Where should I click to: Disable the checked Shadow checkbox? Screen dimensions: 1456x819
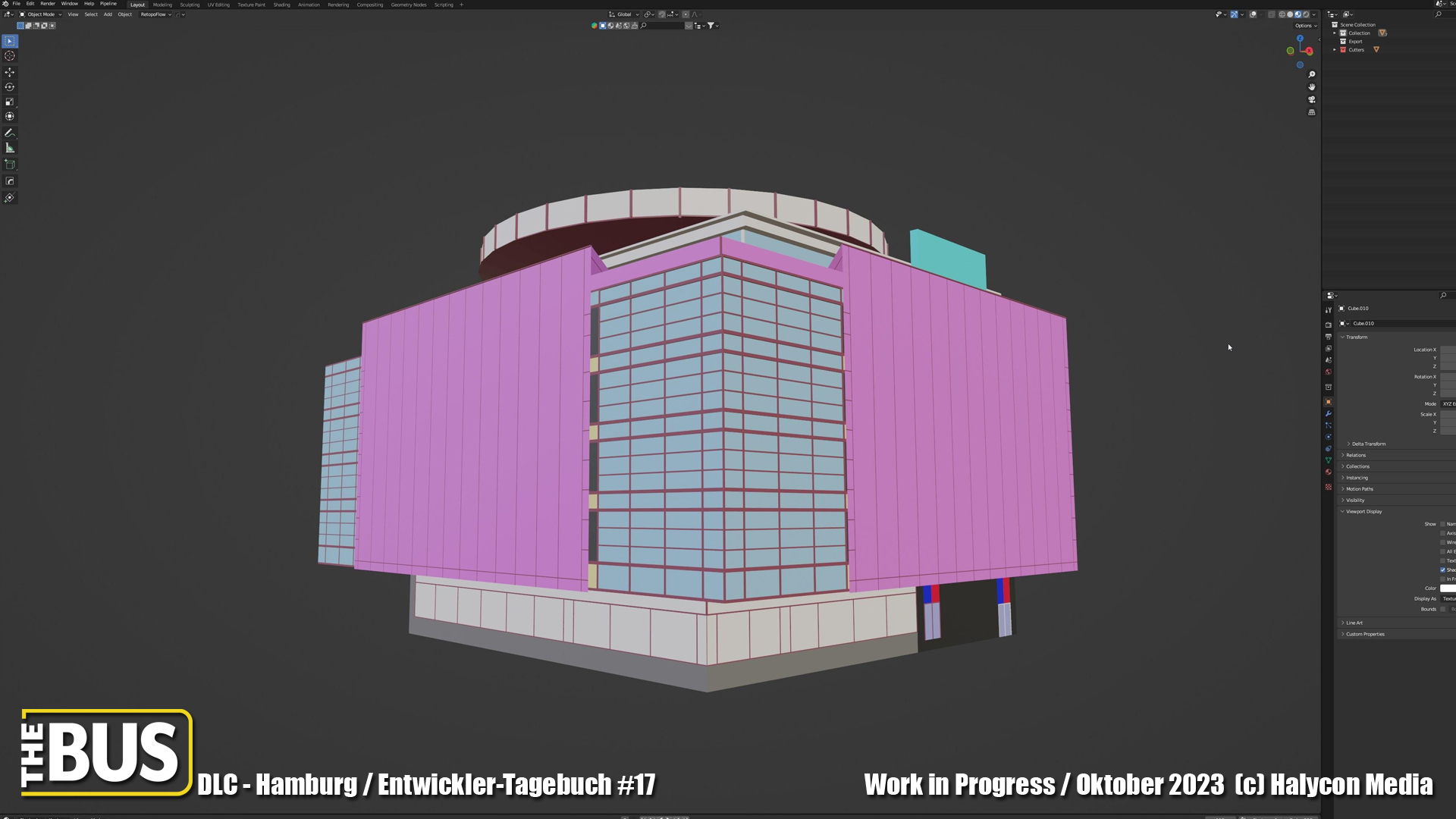tap(1443, 570)
